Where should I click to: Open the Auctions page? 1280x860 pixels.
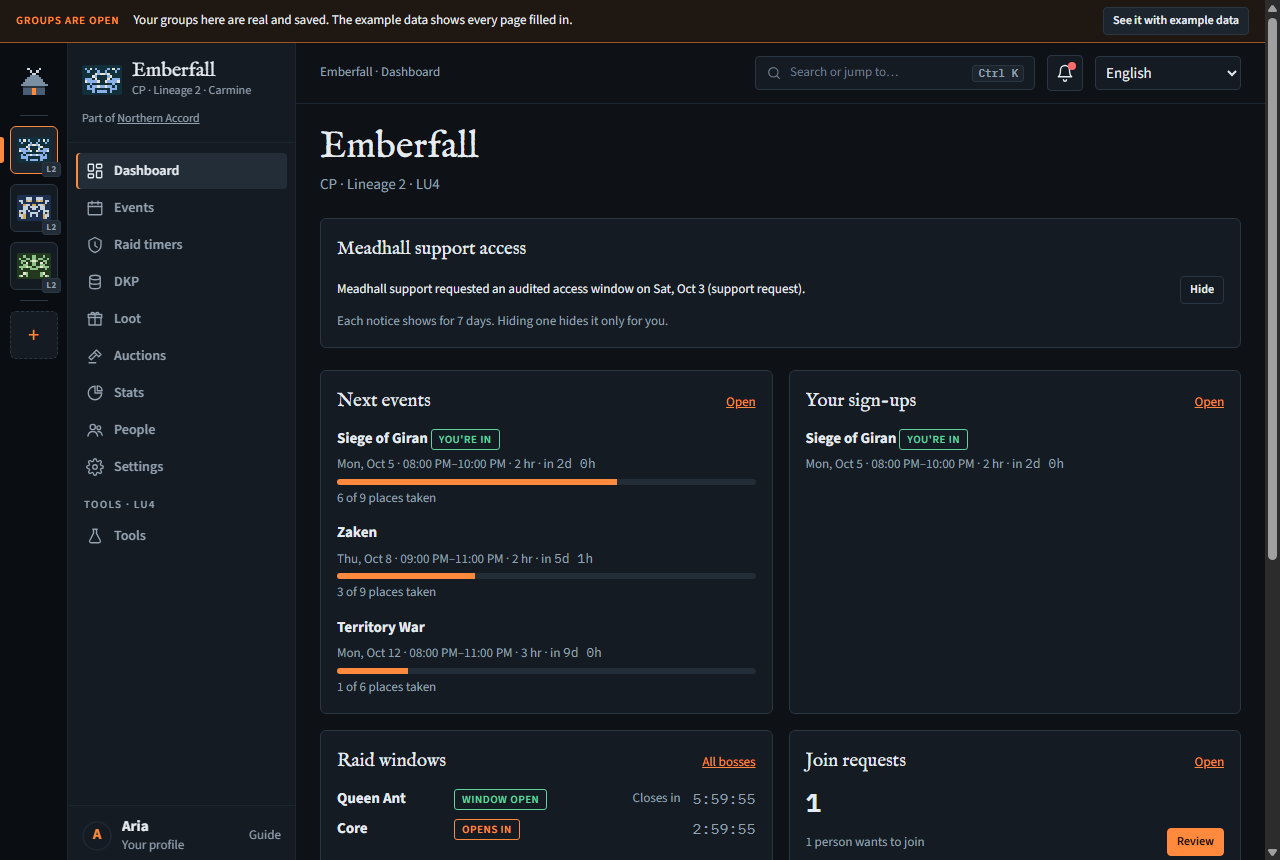point(181,356)
